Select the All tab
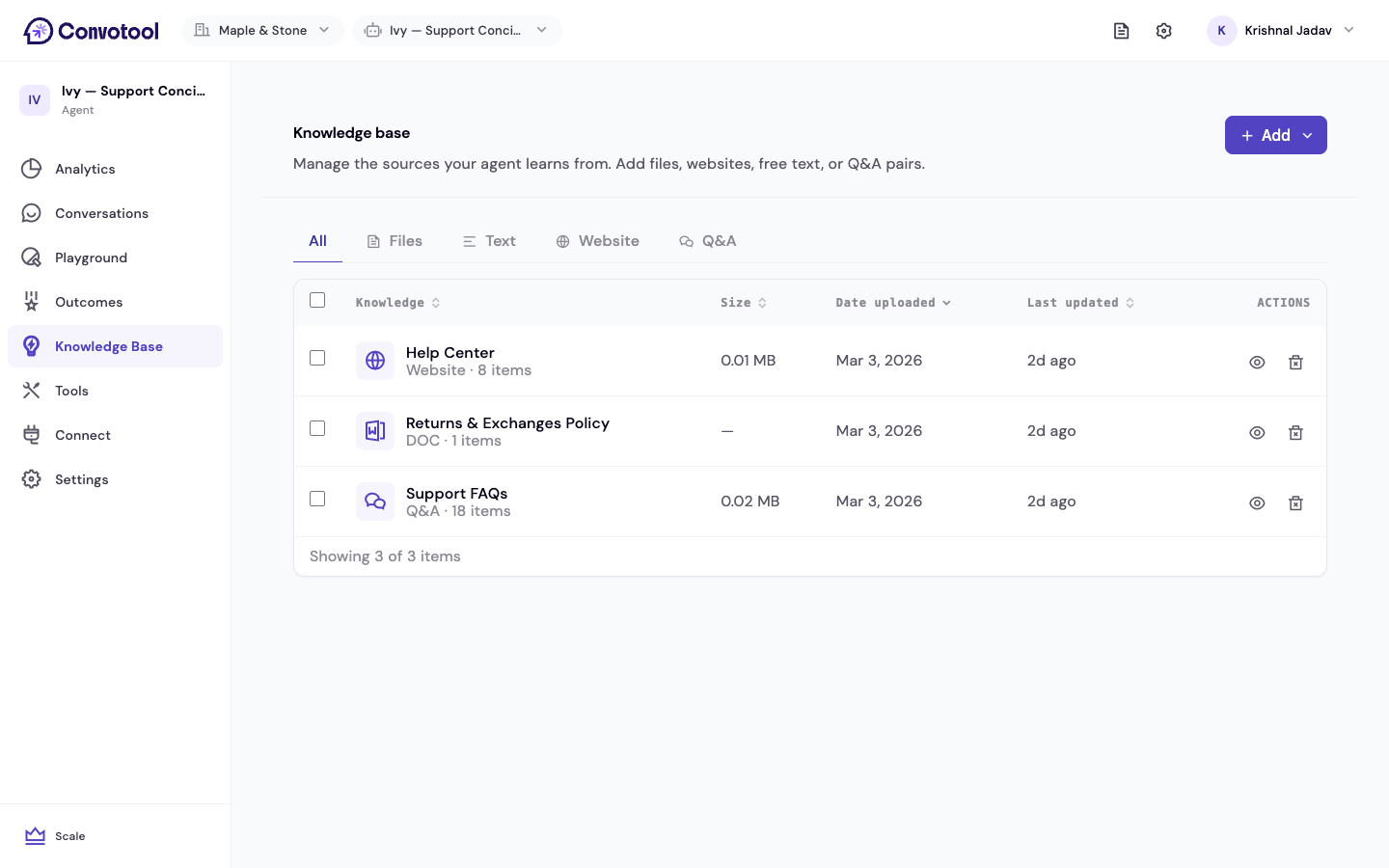Screen dimensions: 1389x868 click(x=317, y=241)
